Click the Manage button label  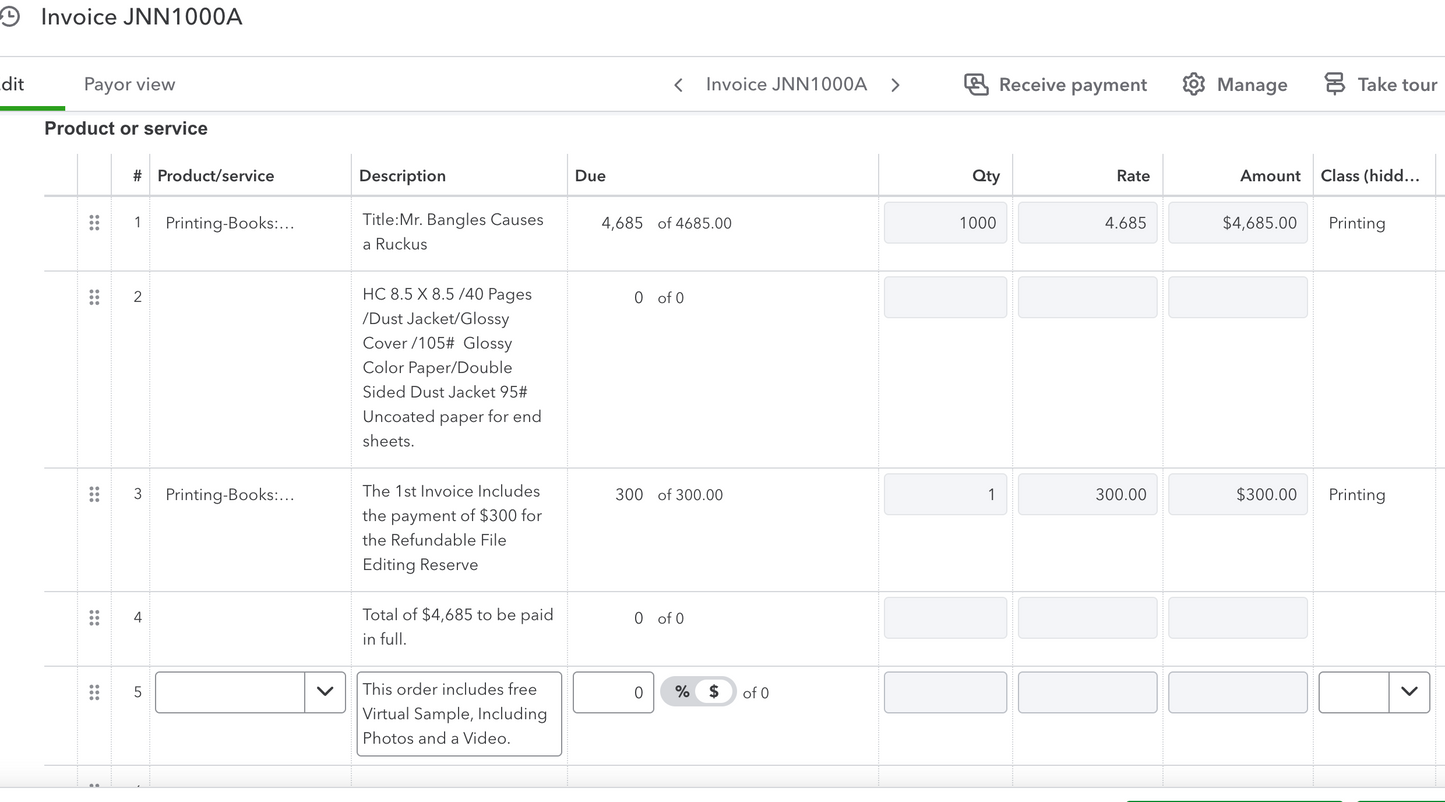1252,85
